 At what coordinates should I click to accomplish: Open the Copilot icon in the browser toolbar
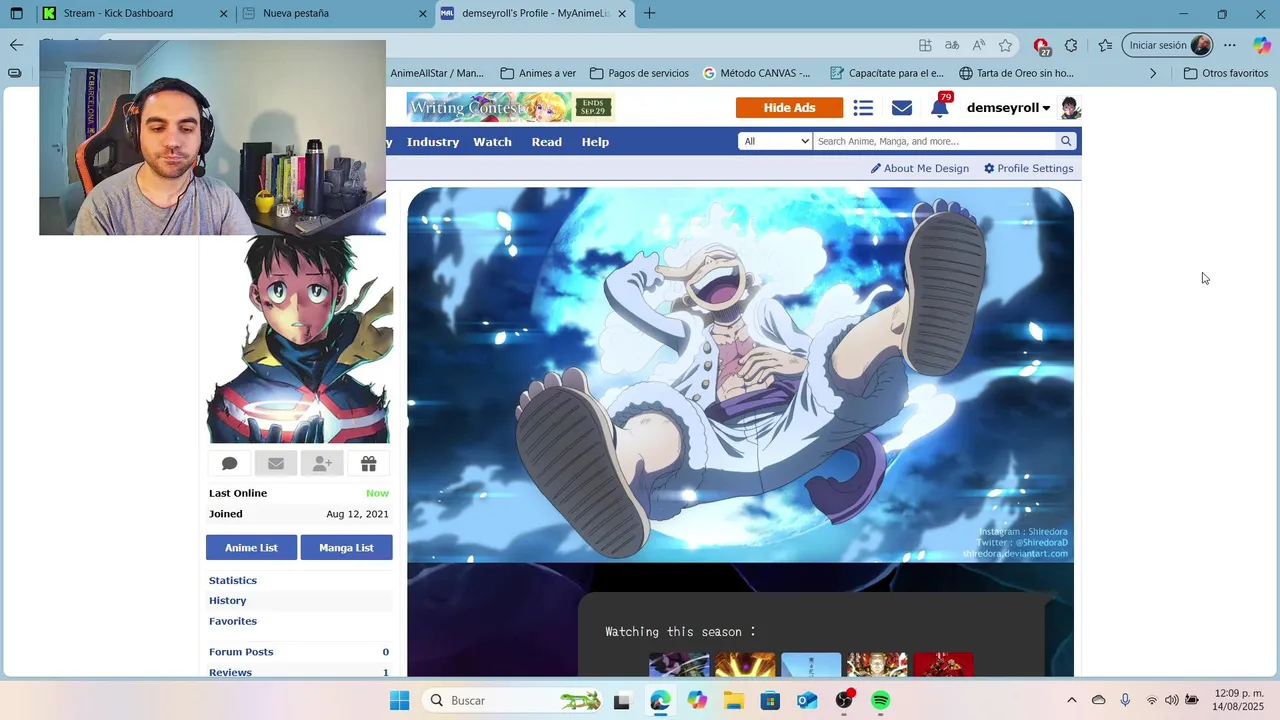(x=1262, y=45)
